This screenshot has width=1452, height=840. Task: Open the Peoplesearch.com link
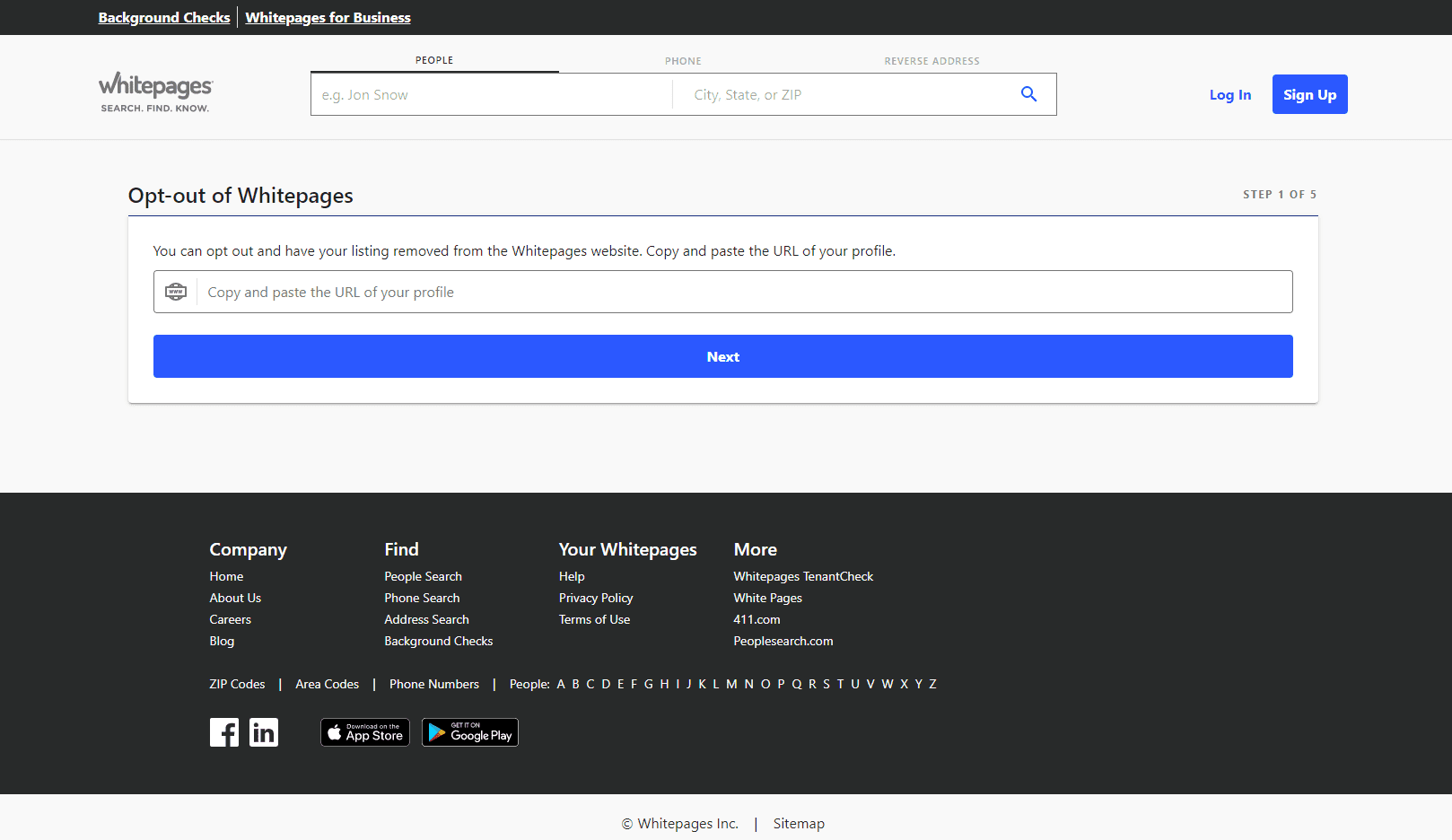[783, 641]
